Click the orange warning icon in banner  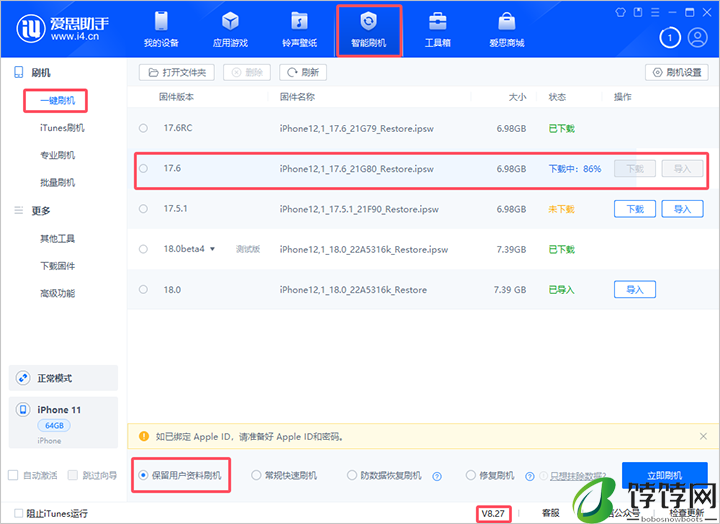(x=144, y=436)
